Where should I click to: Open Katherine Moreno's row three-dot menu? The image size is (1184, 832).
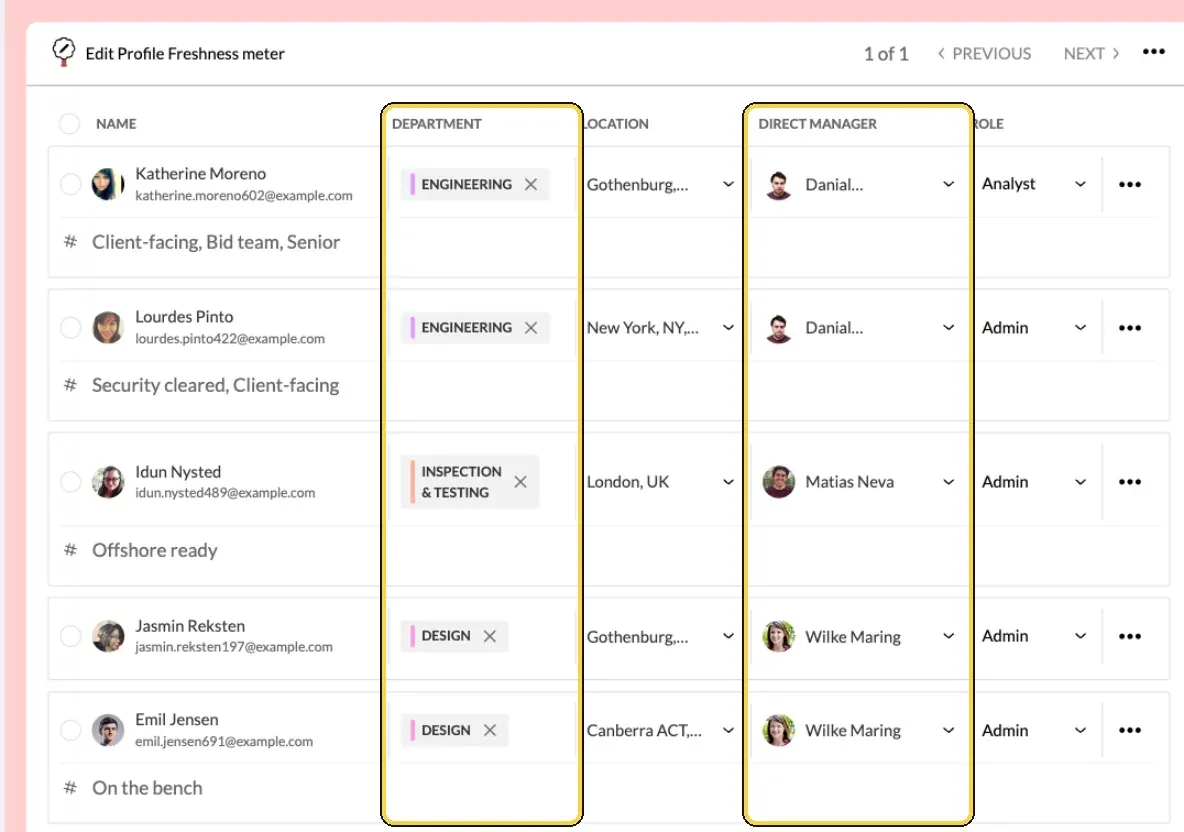[1130, 184]
